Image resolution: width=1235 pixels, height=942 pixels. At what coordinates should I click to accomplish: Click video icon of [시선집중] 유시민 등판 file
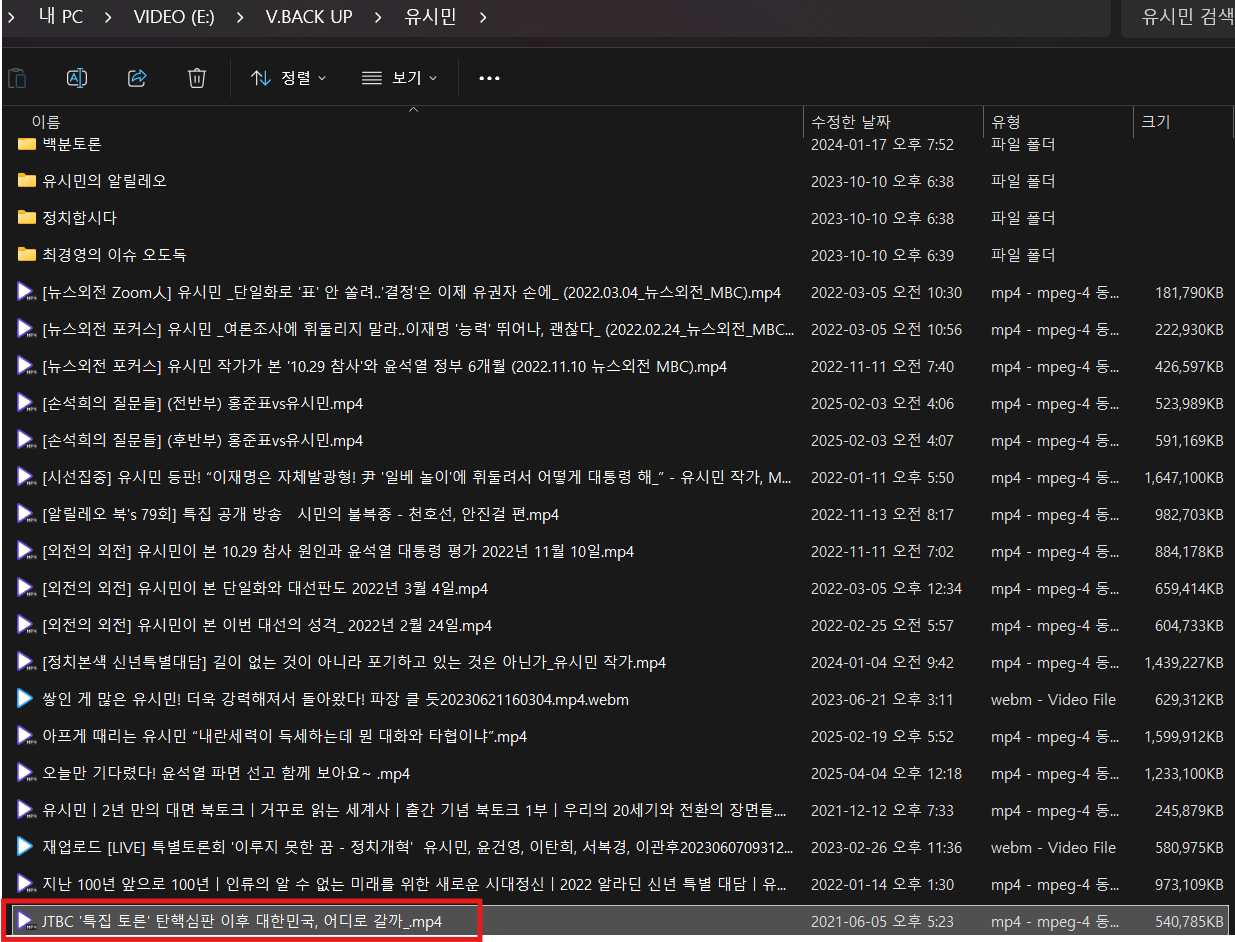[x=27, y=477]
